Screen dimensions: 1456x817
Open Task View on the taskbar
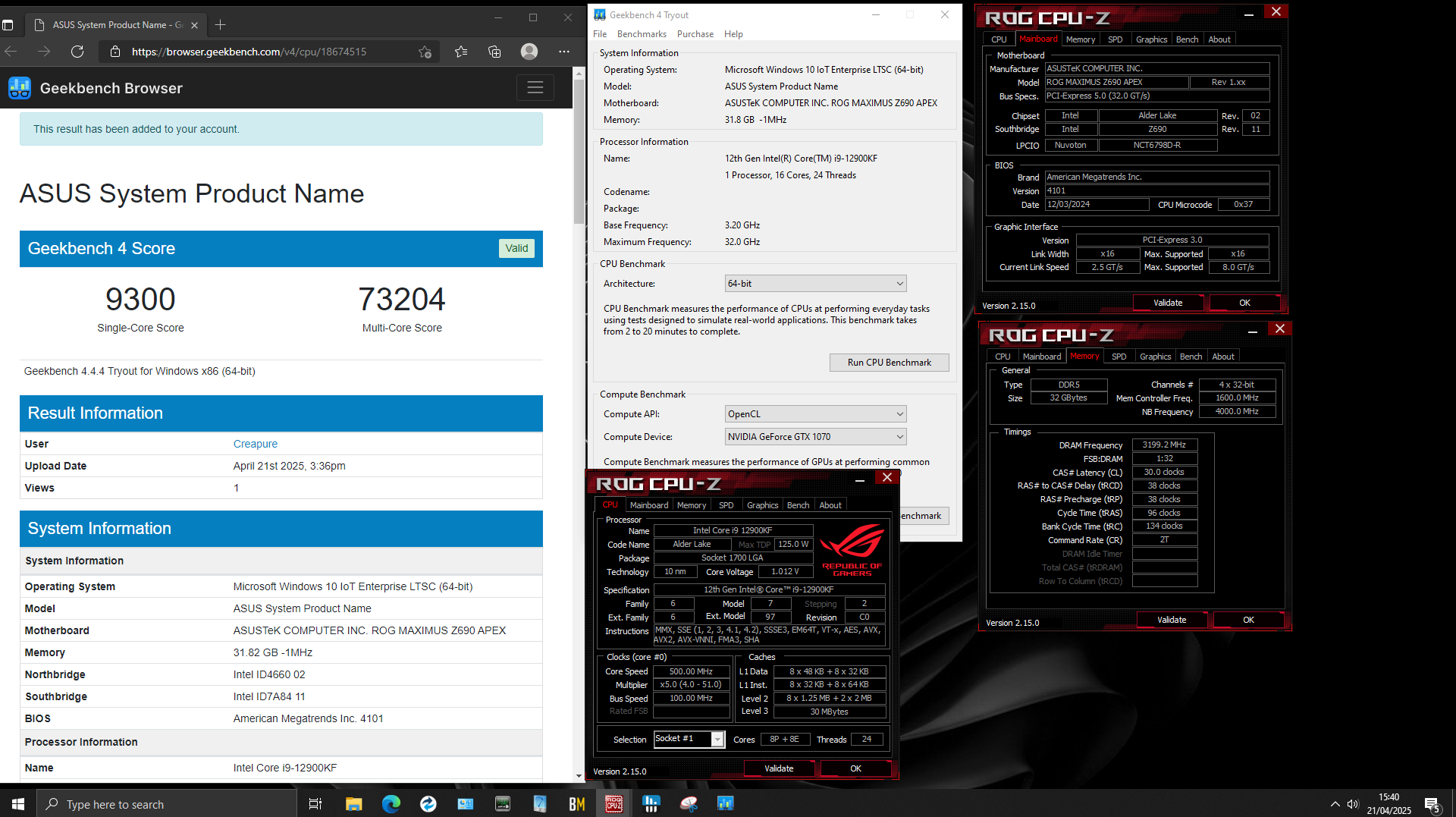pos(315,804)
